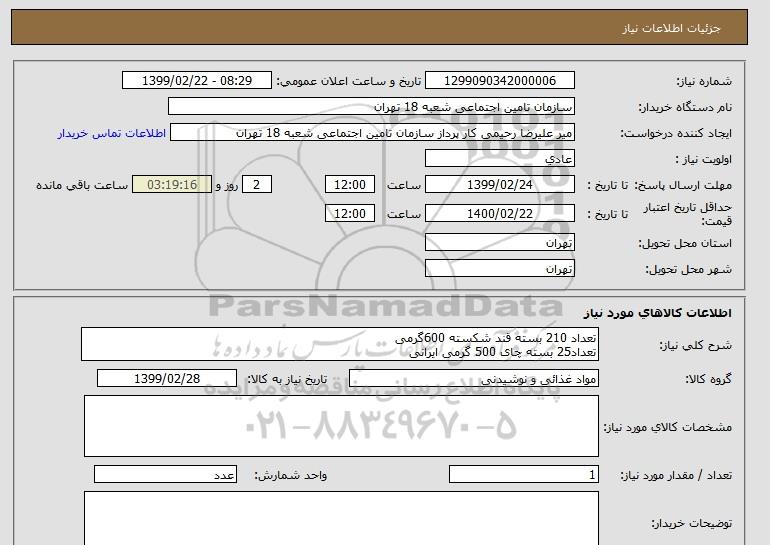Viewport: 770px width, 545px height.
Task: Click the label شهر محل تحویل
Action: coord(688,269)
